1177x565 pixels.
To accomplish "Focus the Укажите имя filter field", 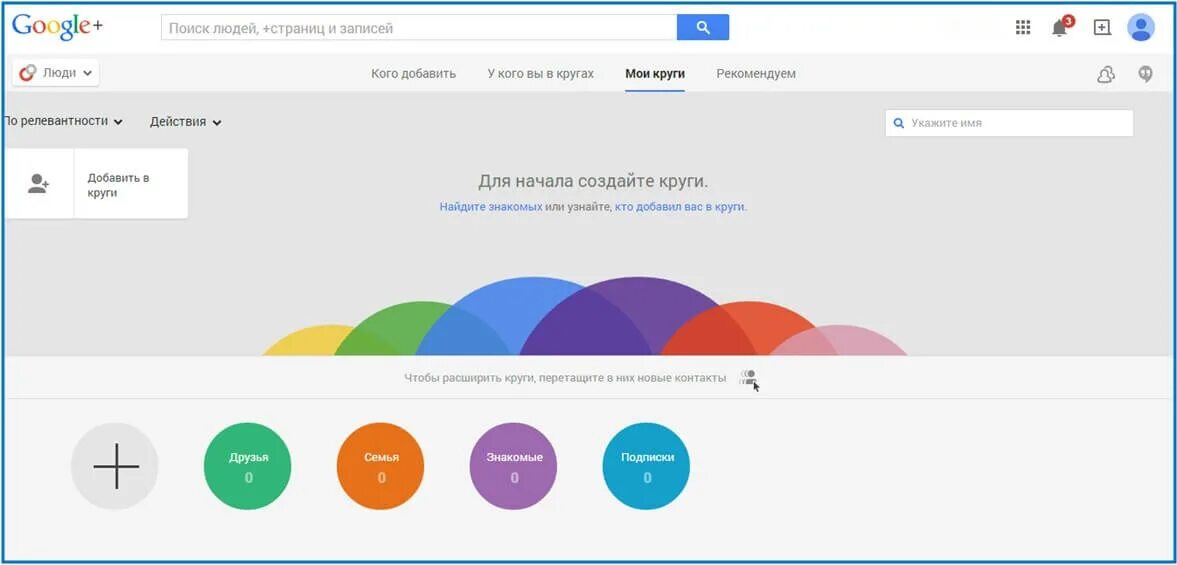I will pos(1009,123).
